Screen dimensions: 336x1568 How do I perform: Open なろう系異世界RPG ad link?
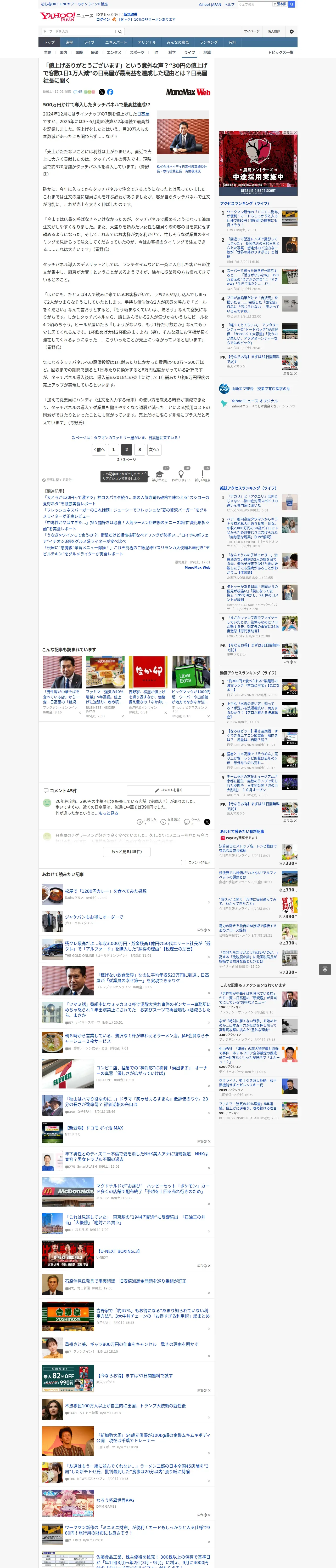pos(115,1500)
